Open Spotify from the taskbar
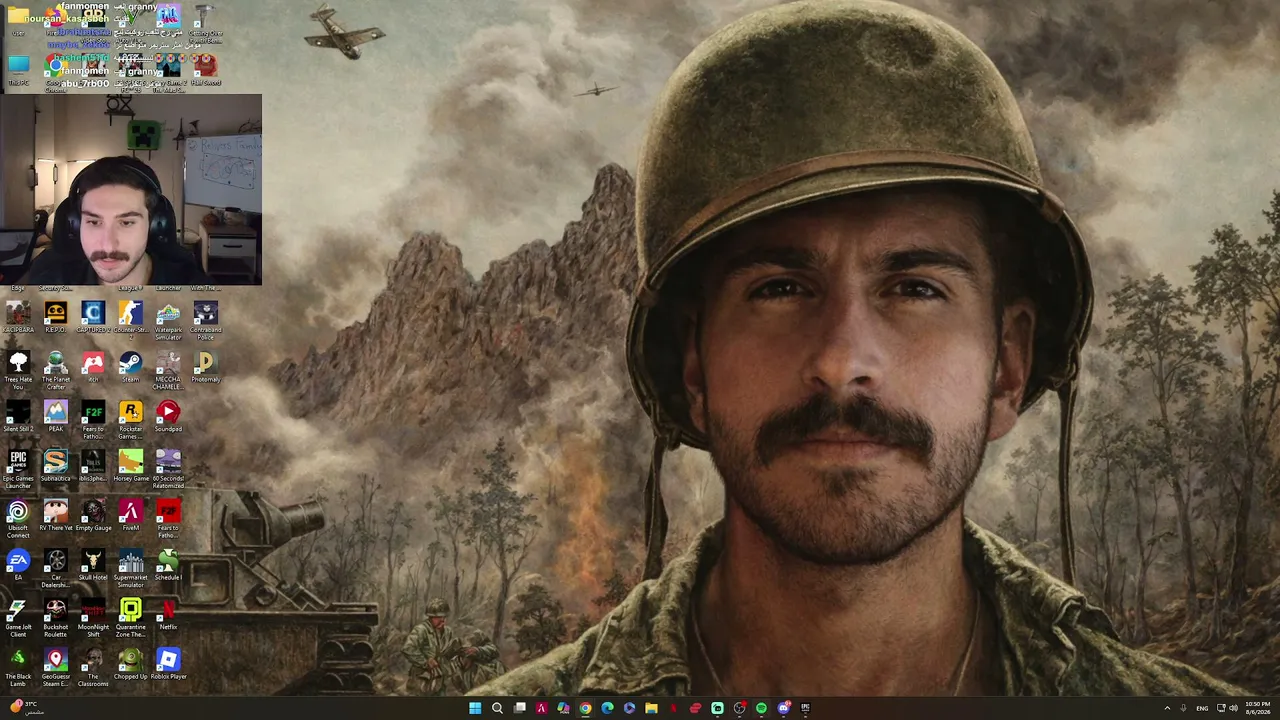 click(761, 708)
